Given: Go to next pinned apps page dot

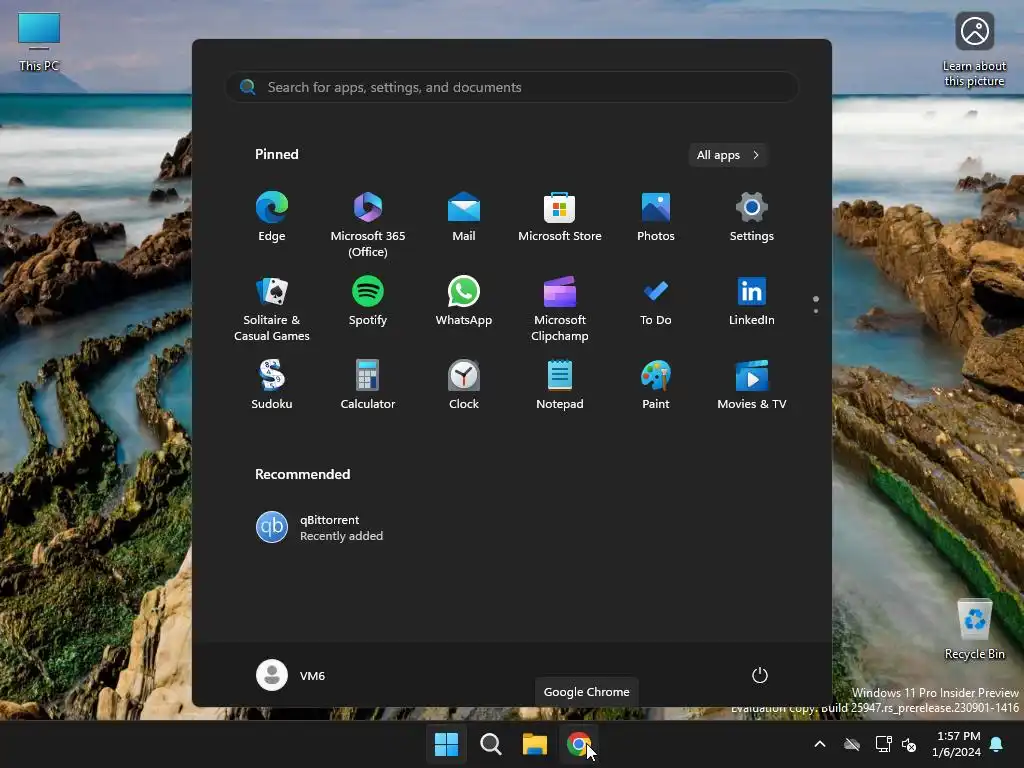Looking at the screenshot, I should tap(816, 311).
